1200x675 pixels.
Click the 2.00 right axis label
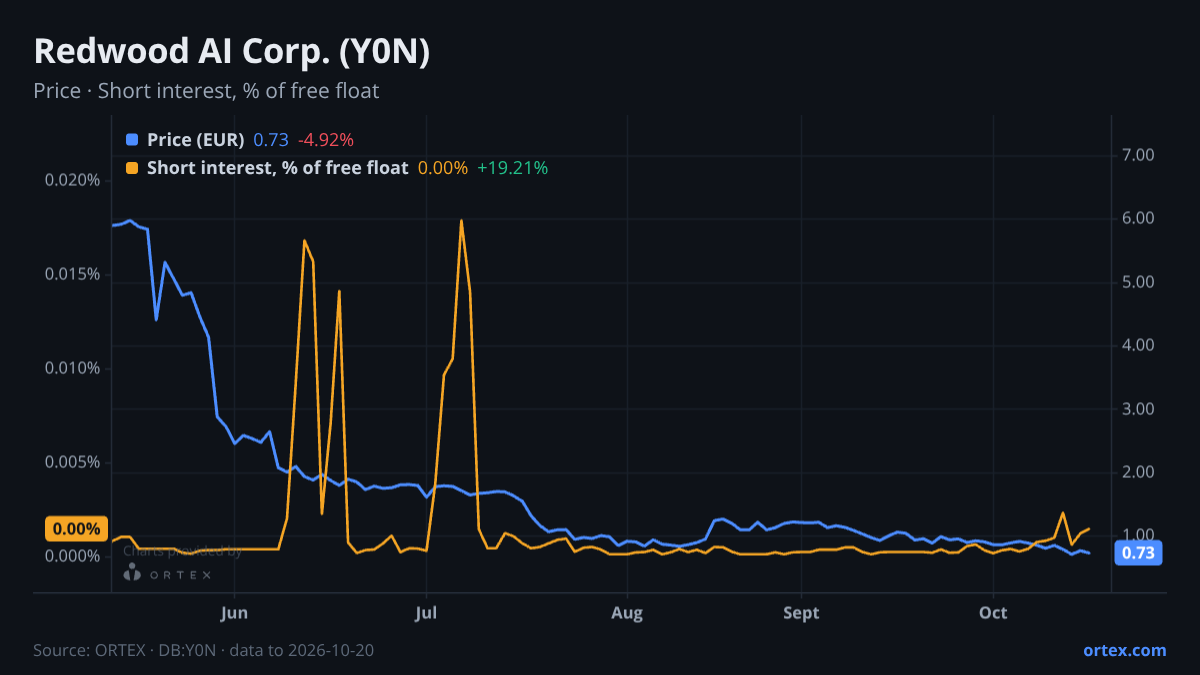coord(1139,472)
